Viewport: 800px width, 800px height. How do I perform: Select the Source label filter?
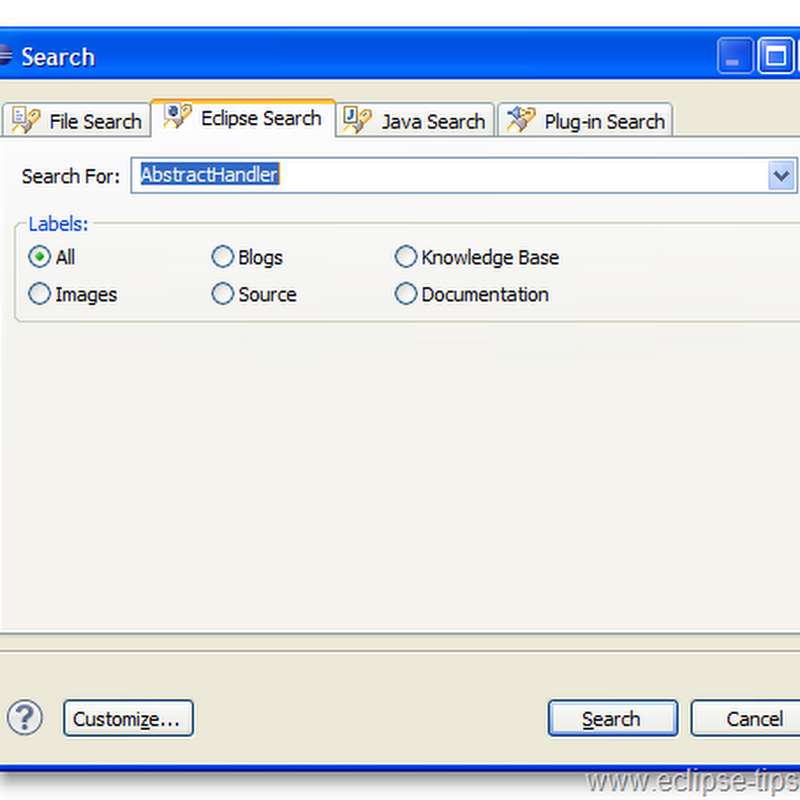[222, 294]
